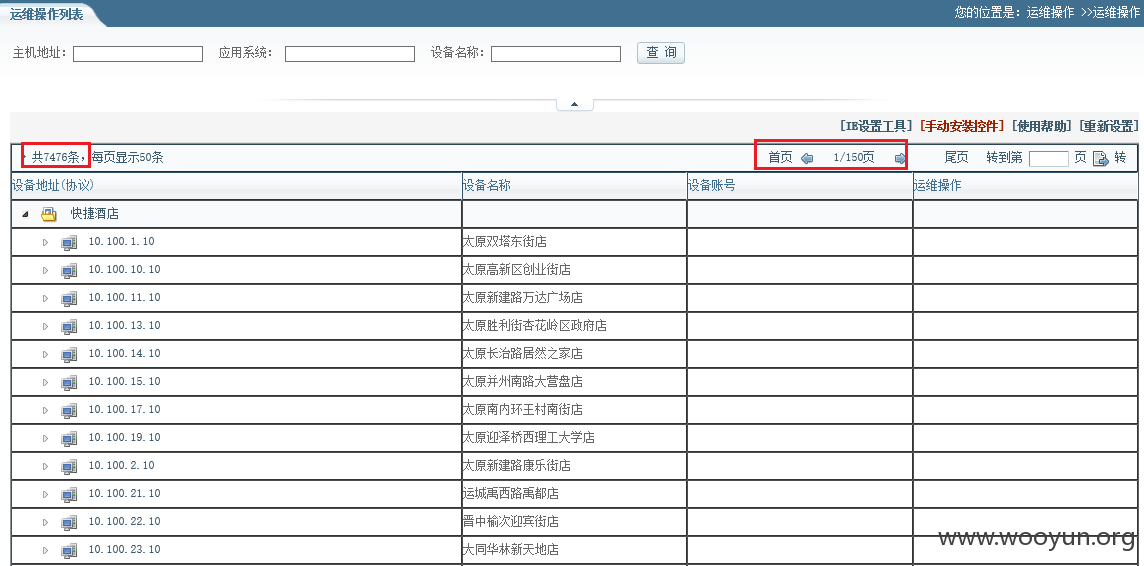
Task: Click the computer icon for 10.100.13.10
Action: coord(69,326)
